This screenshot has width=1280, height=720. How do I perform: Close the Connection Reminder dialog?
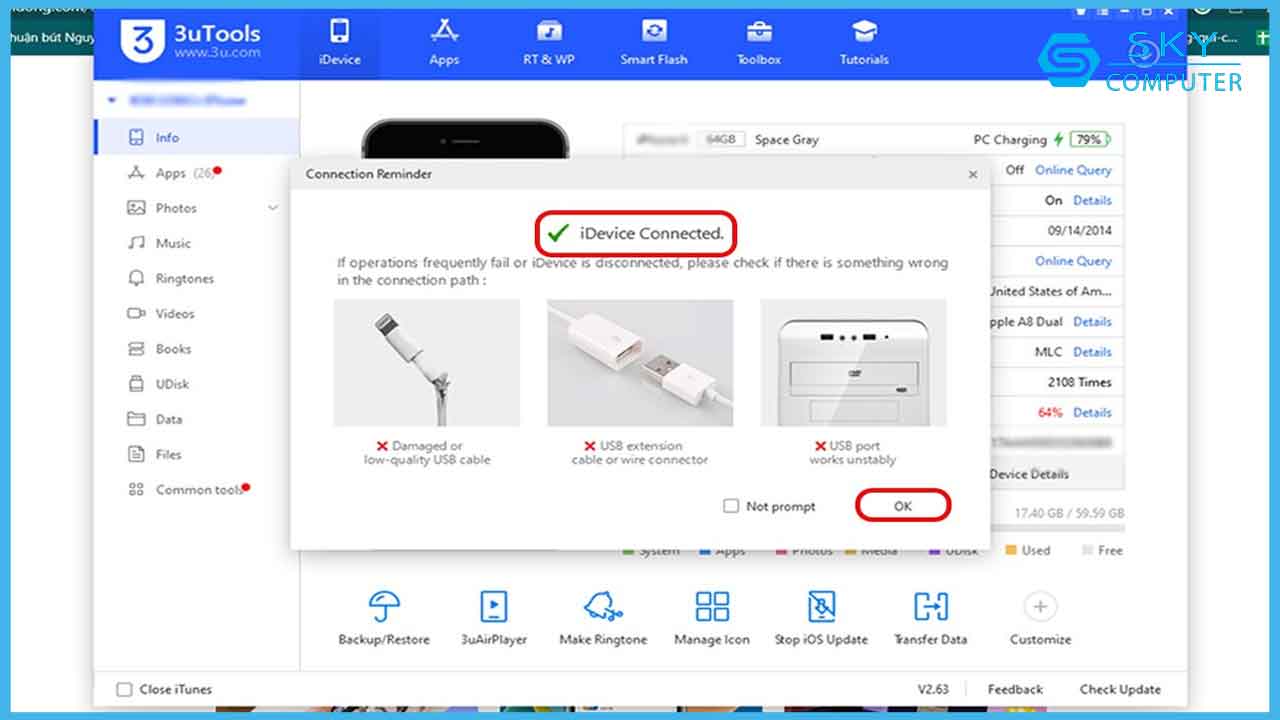973,174
